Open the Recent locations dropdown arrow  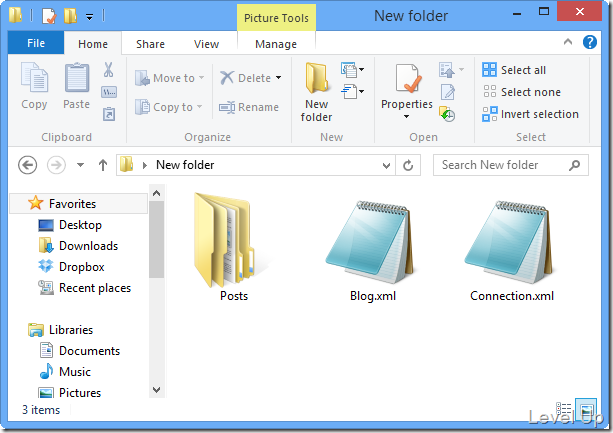pyautogui.click(x=80, y=165)
